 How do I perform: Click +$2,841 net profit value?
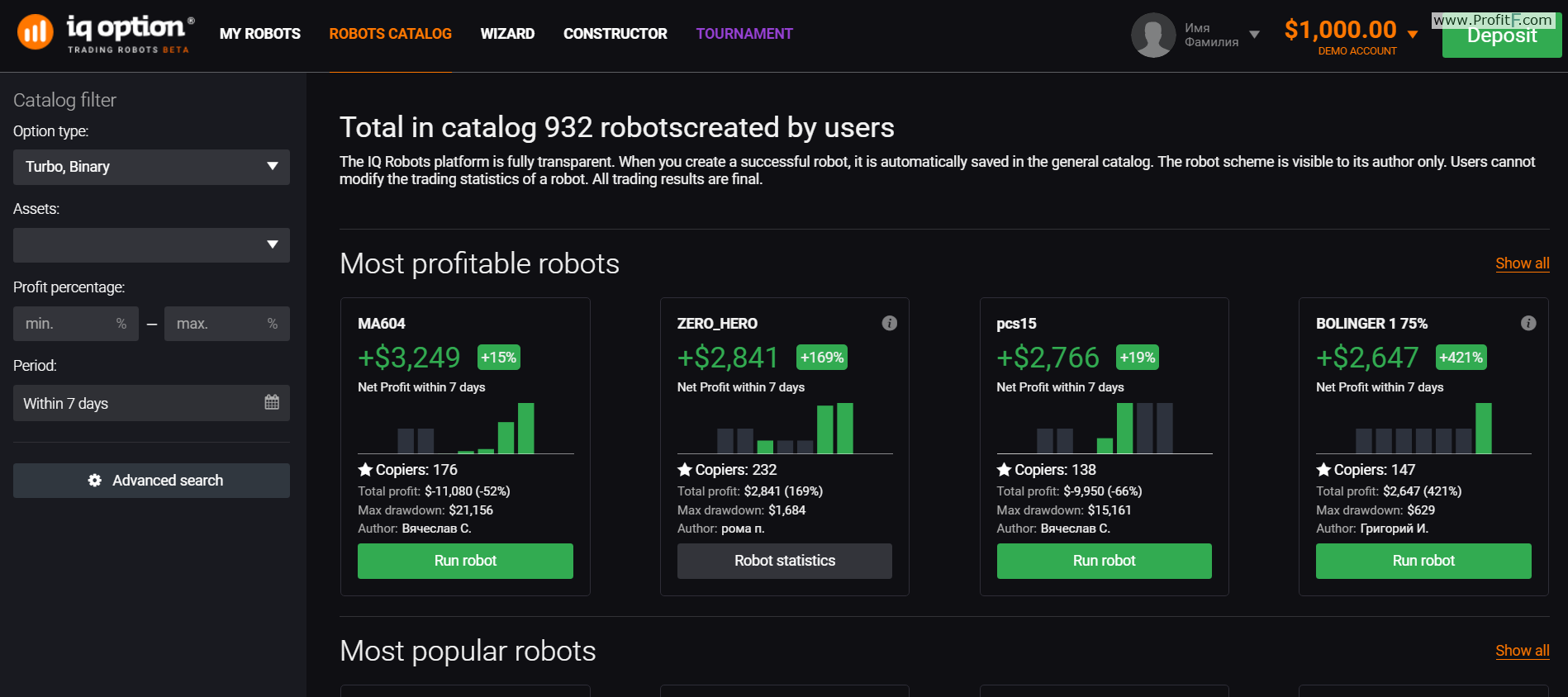coord(728,358)
